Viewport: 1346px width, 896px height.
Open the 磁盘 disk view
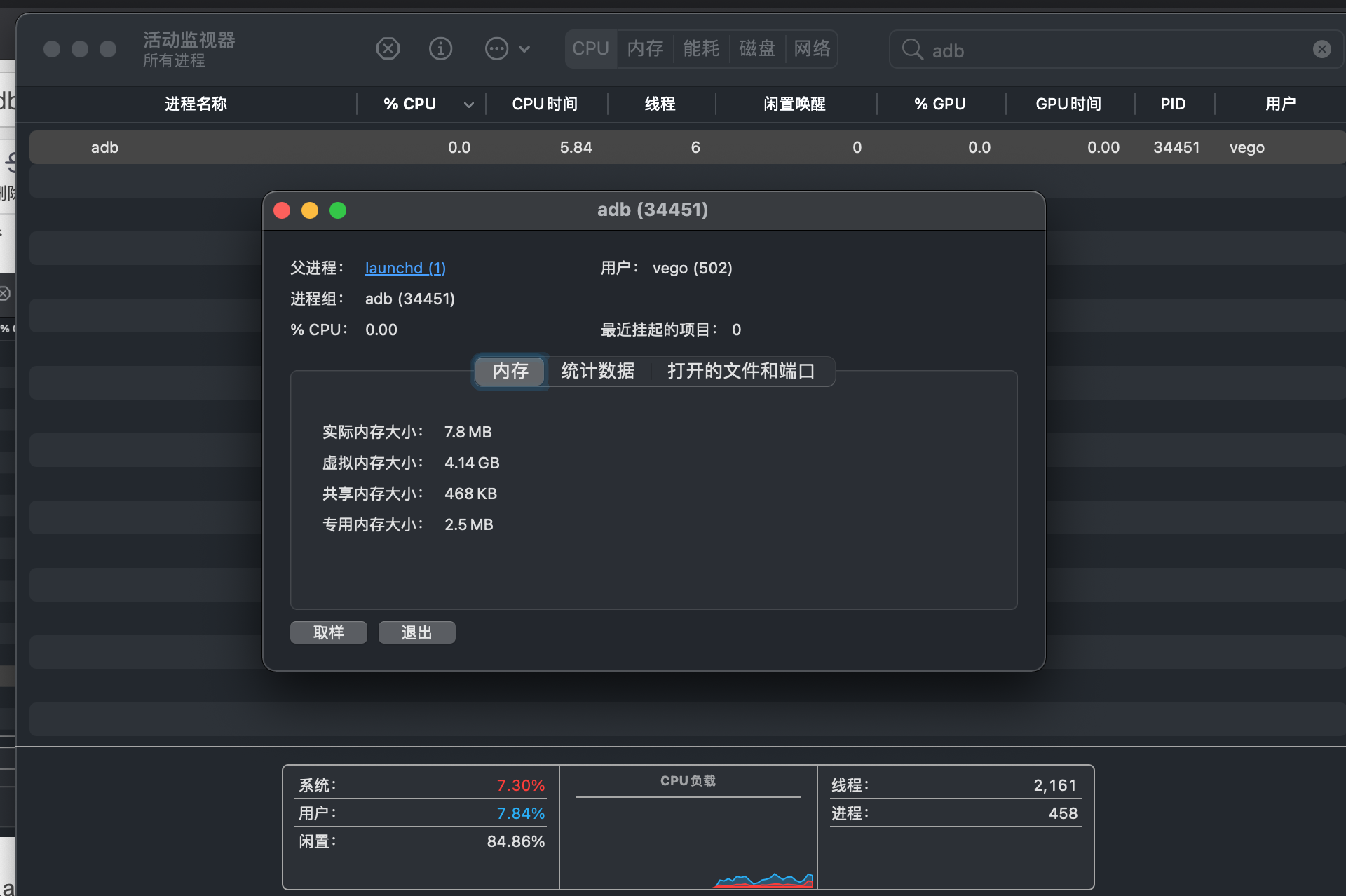(756, 48)
